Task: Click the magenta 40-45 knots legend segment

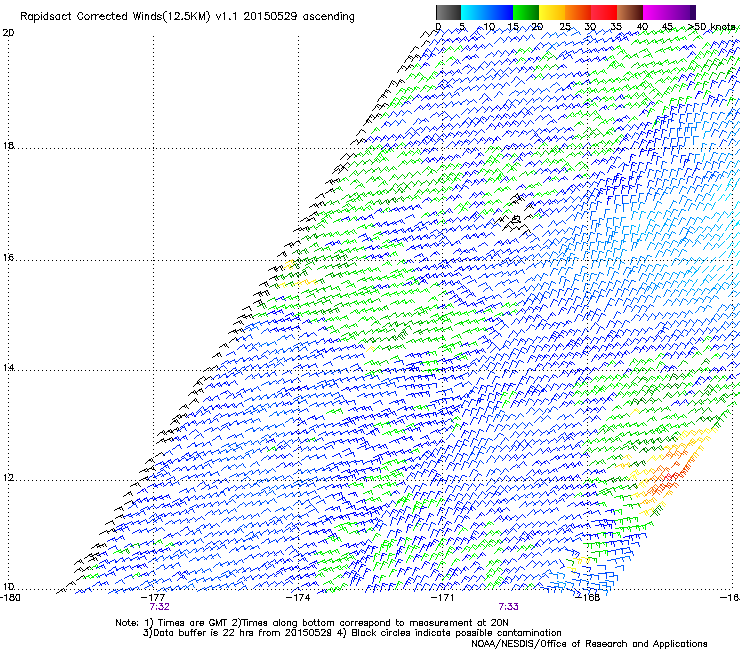Action: (656, 12)
